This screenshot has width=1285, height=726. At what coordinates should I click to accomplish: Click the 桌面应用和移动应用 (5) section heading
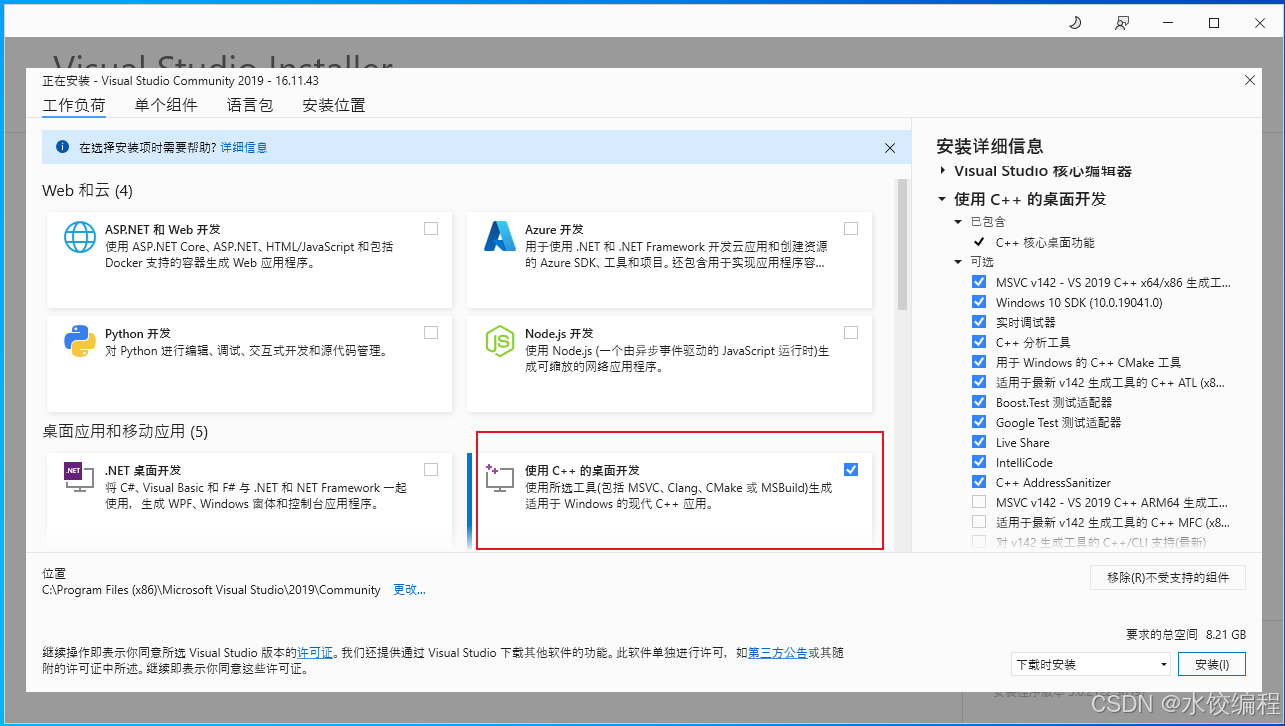(125, 431)
